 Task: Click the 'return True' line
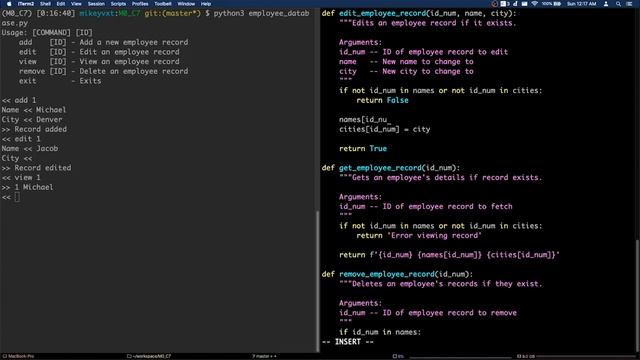[x=363, y=149]
